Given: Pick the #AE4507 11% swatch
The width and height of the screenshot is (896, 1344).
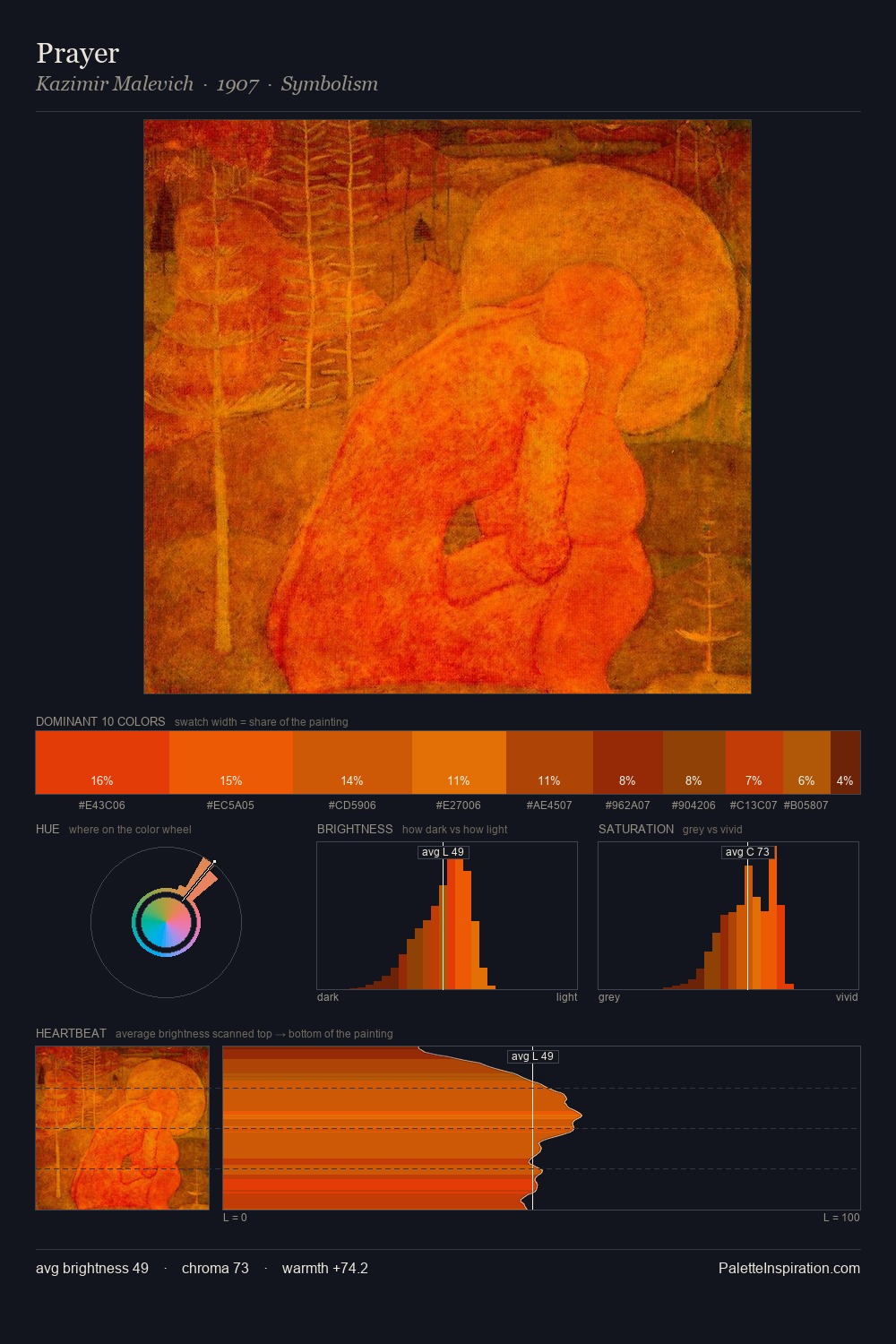Looking at the screenshot, I should [x=549, y=762].
